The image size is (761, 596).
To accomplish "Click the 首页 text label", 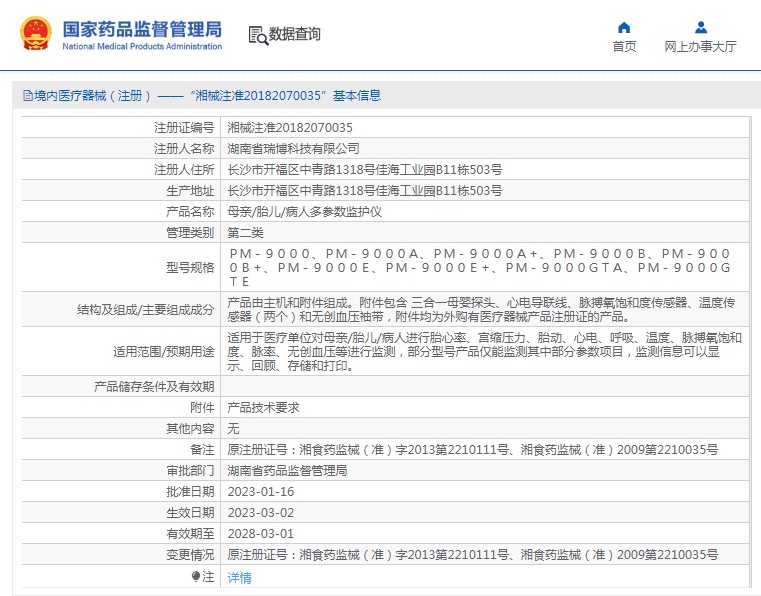I will pyautogui.click(x=624, y=47).
